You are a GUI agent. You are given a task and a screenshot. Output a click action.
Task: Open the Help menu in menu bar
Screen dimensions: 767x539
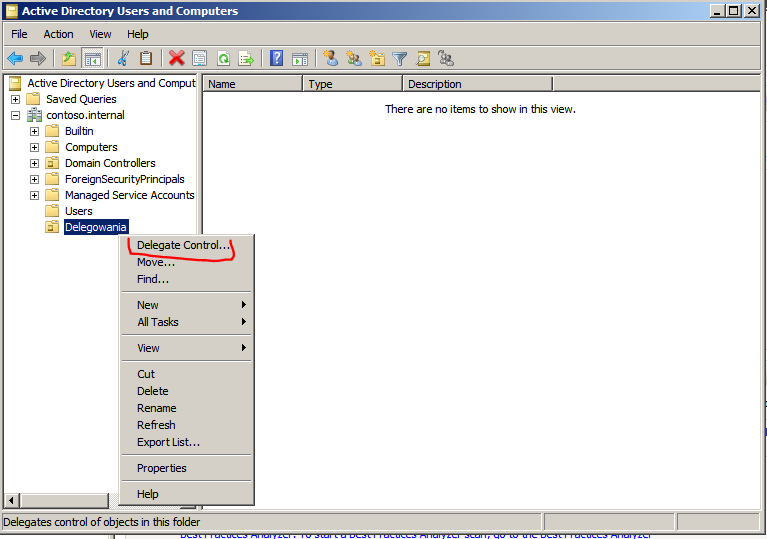[137, 34]
